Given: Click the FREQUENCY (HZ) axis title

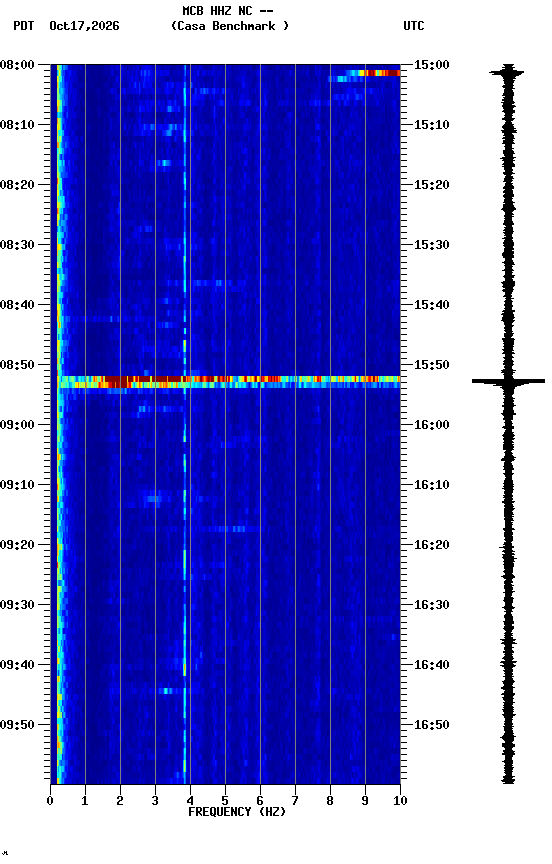Looking at the screenshot, I should click(237, 812).
